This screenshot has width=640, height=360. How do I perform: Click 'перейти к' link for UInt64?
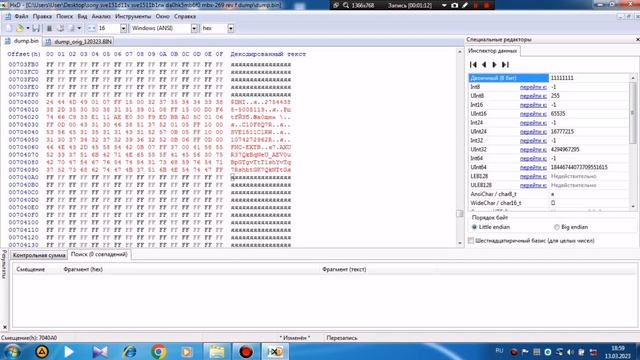pos(533,167)
